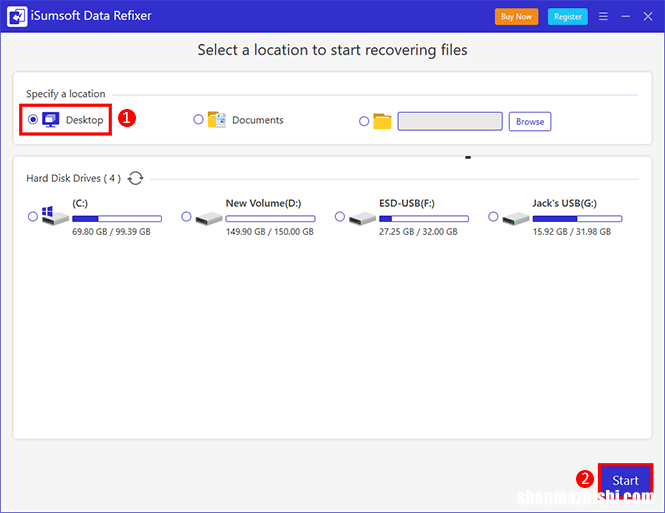Click the Windows (C:) drive icon
The image size is (665, 513).
[x=55, y=216]
